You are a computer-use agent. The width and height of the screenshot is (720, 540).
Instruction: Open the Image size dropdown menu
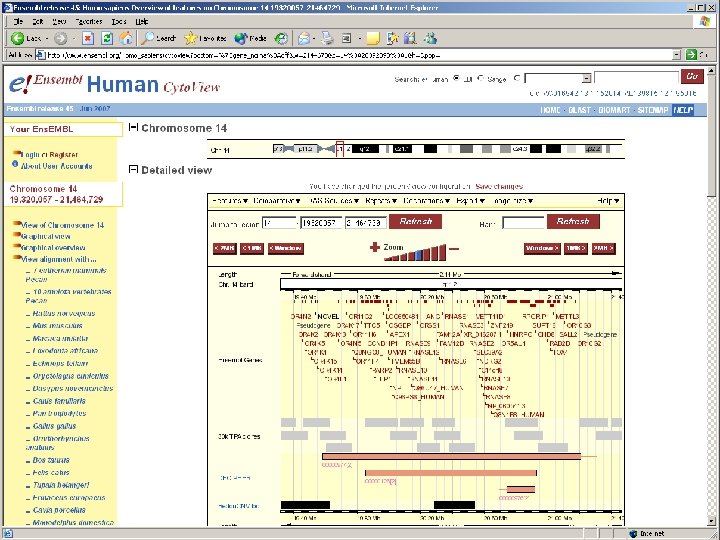pyautogui.click(x=514, y=201)
